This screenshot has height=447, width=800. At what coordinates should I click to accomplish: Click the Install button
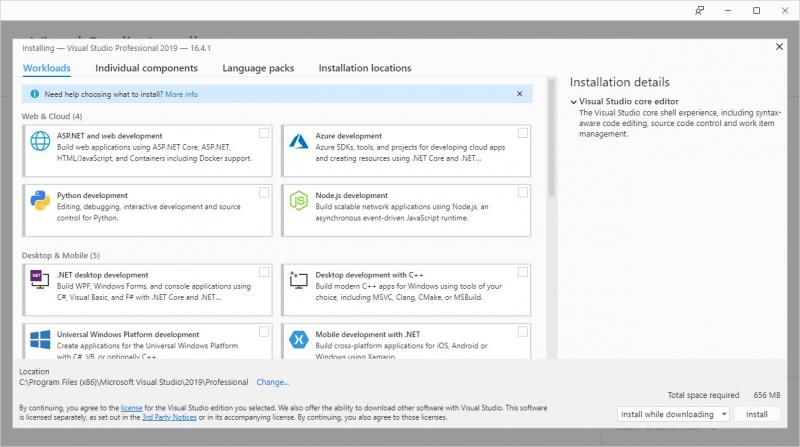coord(757,414)
